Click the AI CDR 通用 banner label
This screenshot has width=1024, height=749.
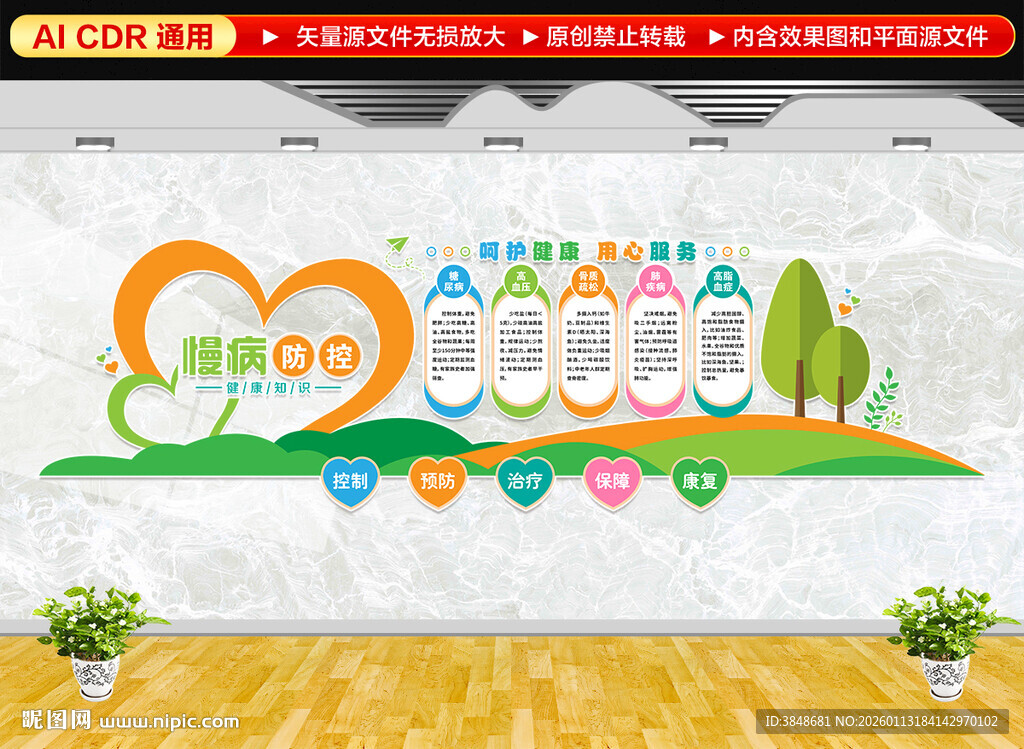click(x=123, y=37)
